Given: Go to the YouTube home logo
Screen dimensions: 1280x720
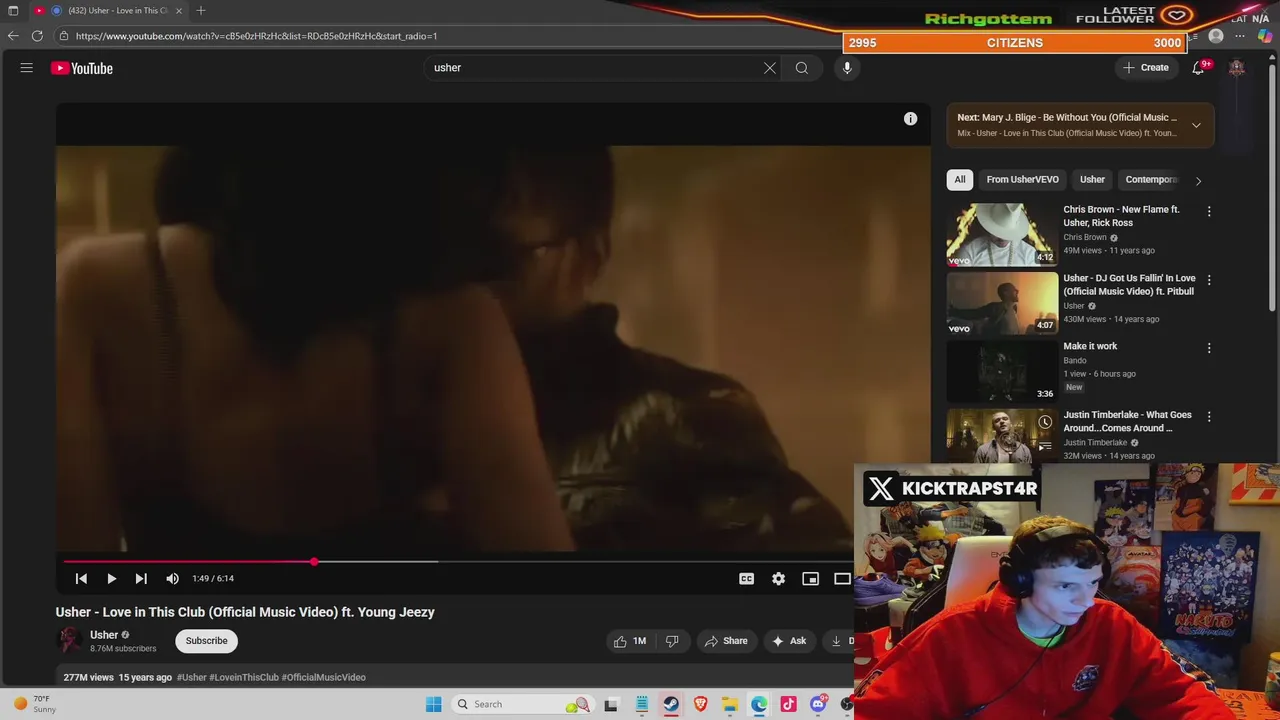Looking at the screenshot, I should pos(82,68).
